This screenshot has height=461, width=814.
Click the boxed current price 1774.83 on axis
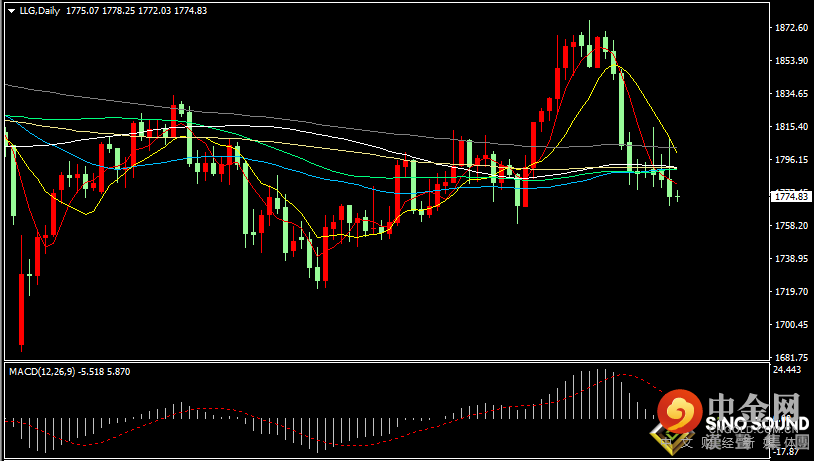(791, 196)
